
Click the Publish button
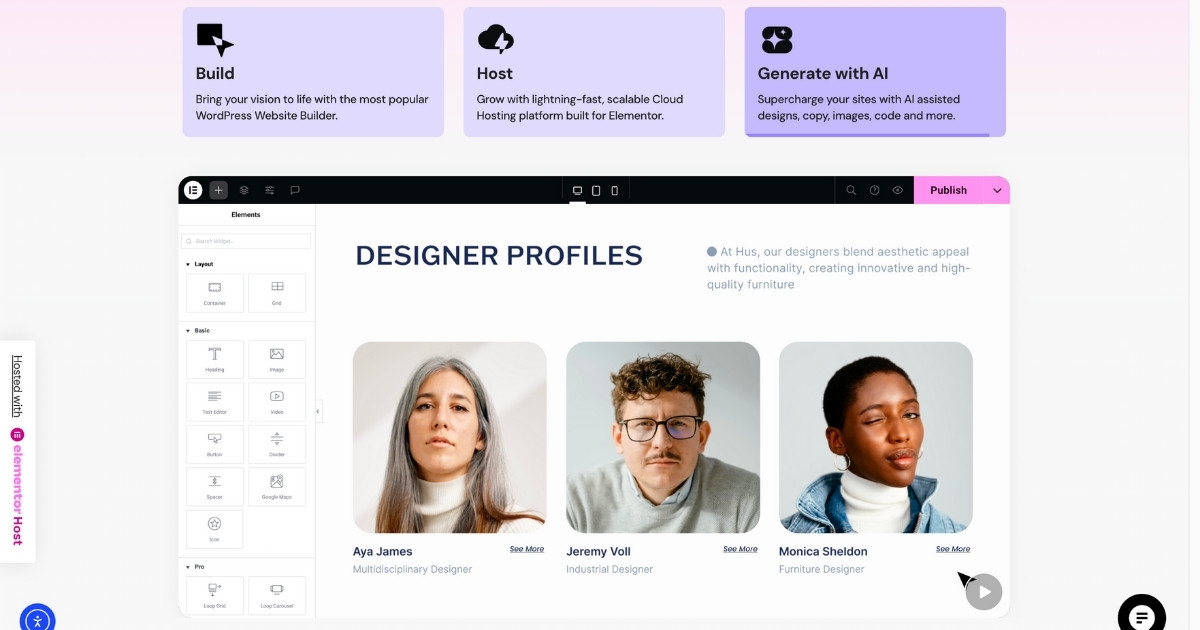948,190
